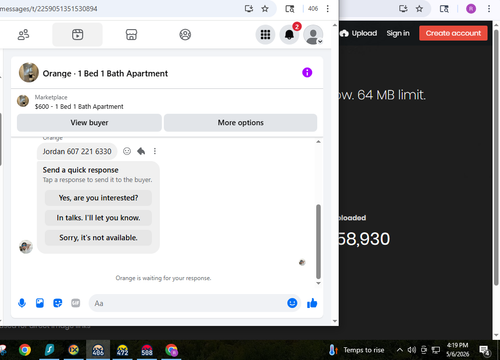The height and width of the screenshot is (360, 500).
Task: Focus the Aa message input field
Action: [188, 303]
